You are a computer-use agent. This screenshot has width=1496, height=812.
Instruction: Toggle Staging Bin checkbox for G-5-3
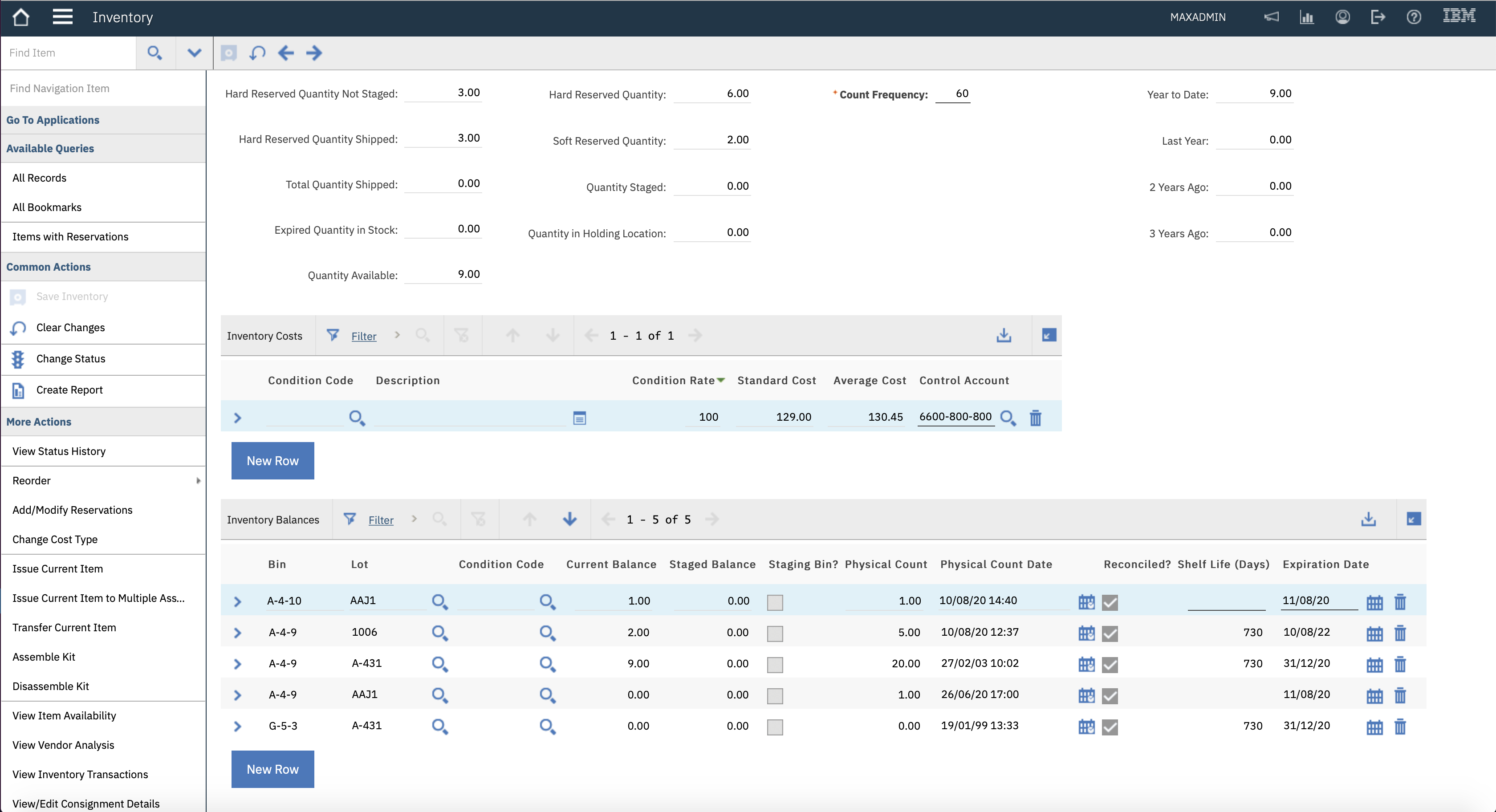coord(775,727)
